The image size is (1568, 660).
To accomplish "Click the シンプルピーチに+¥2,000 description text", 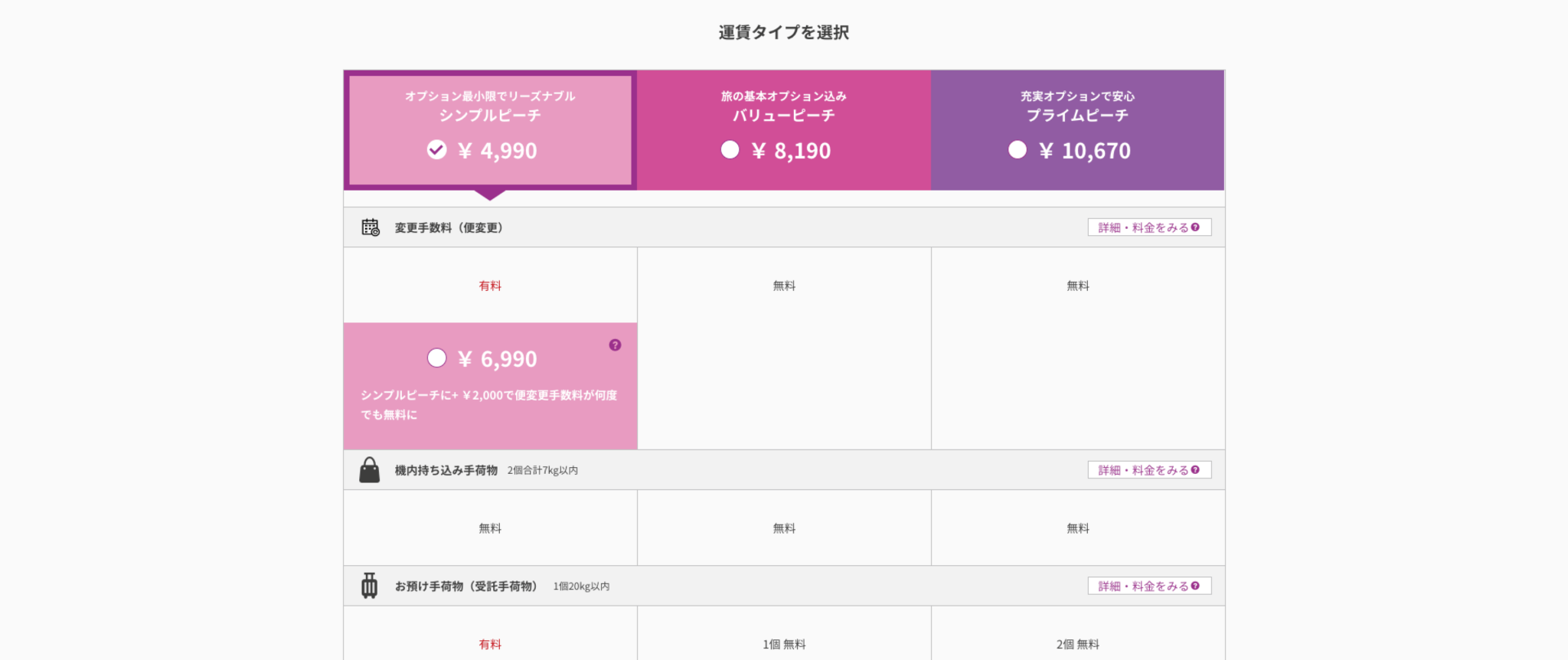I will pos(488,404).
